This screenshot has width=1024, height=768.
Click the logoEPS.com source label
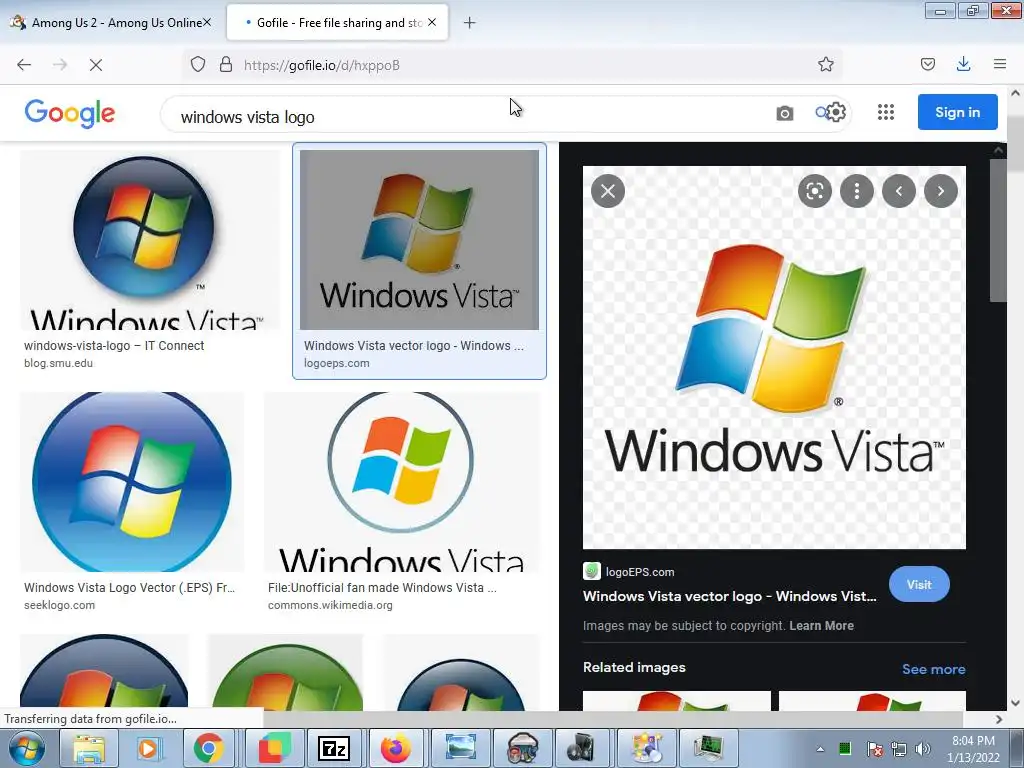pyautogui.click(x=639, y=572)
